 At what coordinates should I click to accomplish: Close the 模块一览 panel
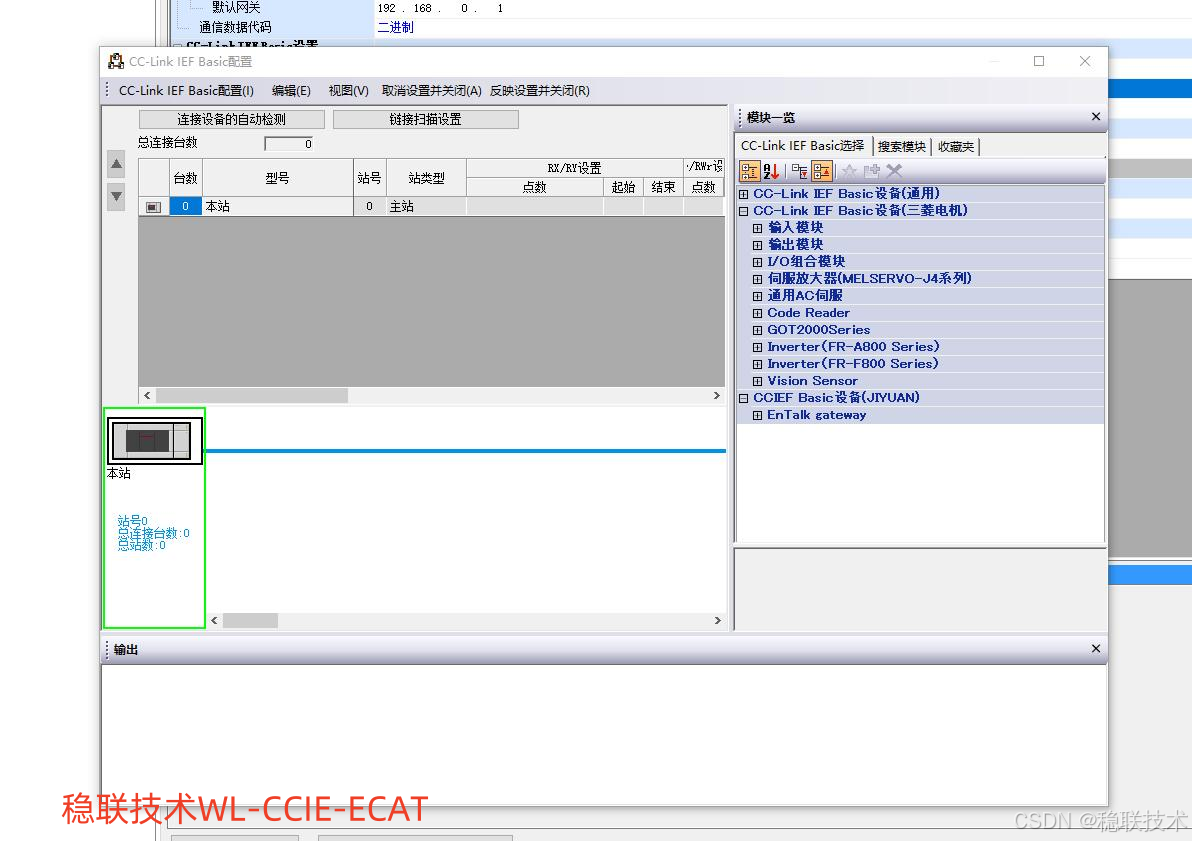(1095, 116)
